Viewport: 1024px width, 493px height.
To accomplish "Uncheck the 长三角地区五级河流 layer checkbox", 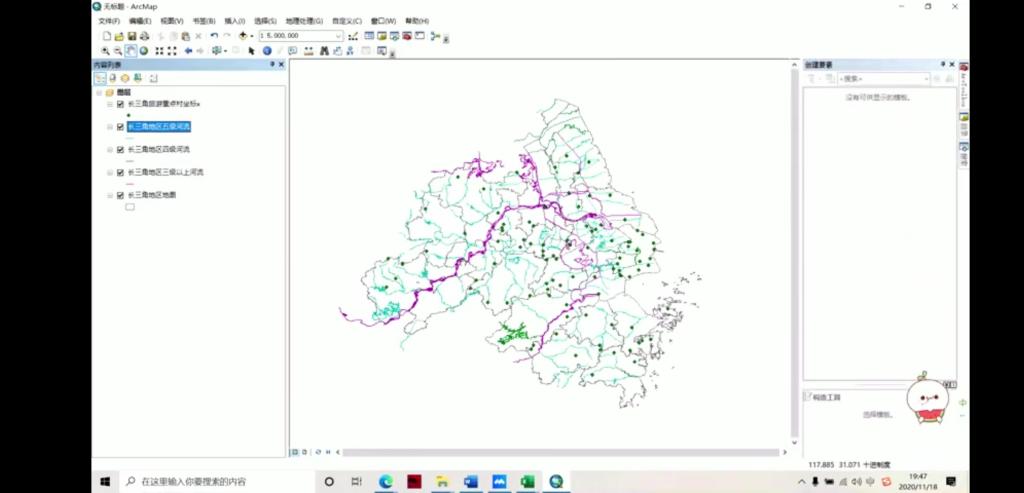I will [120, 127].
